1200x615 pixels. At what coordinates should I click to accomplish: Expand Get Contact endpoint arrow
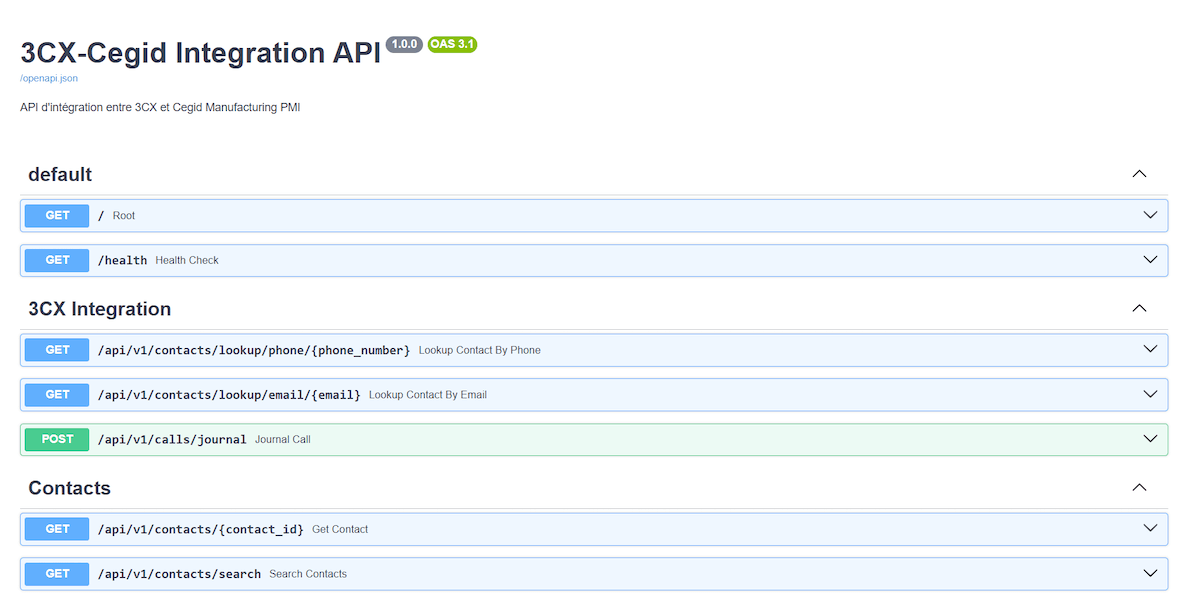click(1149, 529)
